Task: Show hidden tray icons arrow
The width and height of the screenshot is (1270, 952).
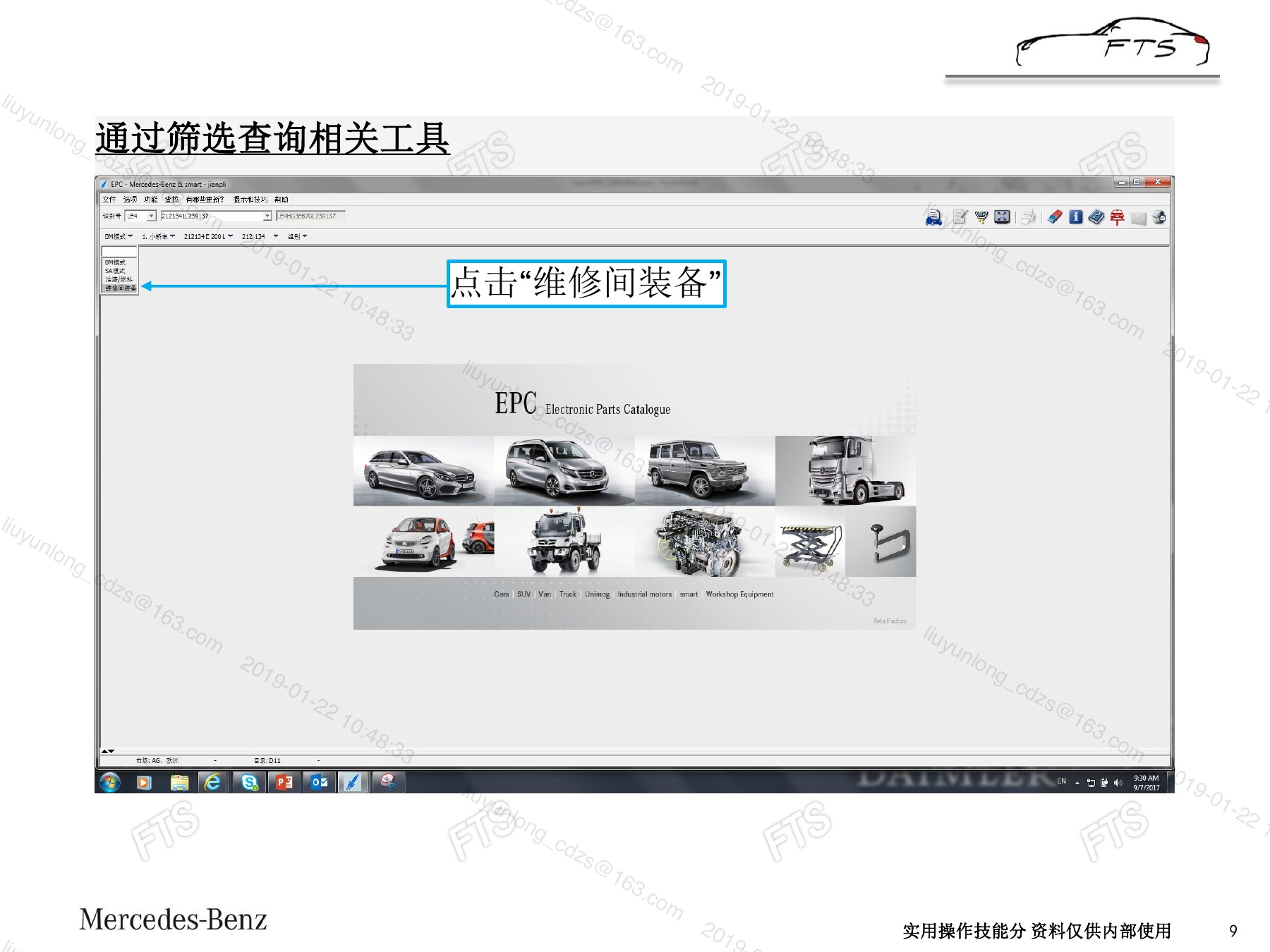Action: tap(1077, 783)
